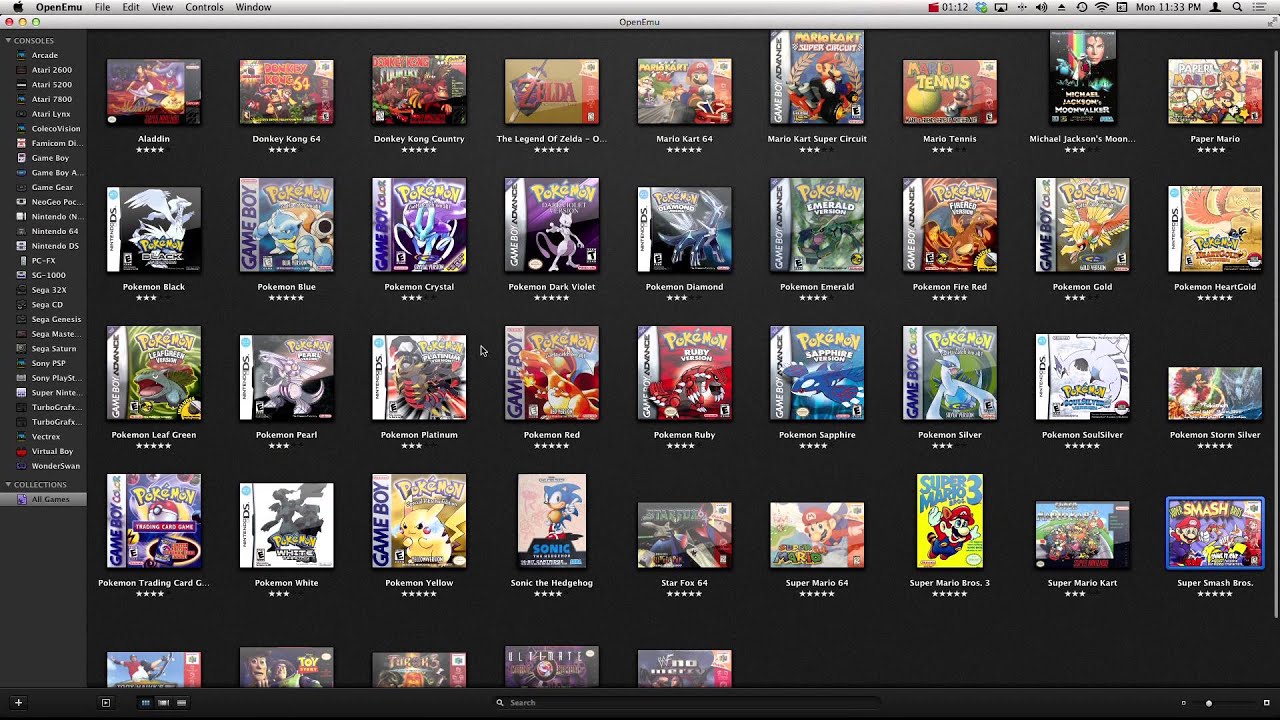Open the Nintendo 64 library
The width and height of the screenshot is (1280, 720).
pyautogui.click(x=43, y=231)
